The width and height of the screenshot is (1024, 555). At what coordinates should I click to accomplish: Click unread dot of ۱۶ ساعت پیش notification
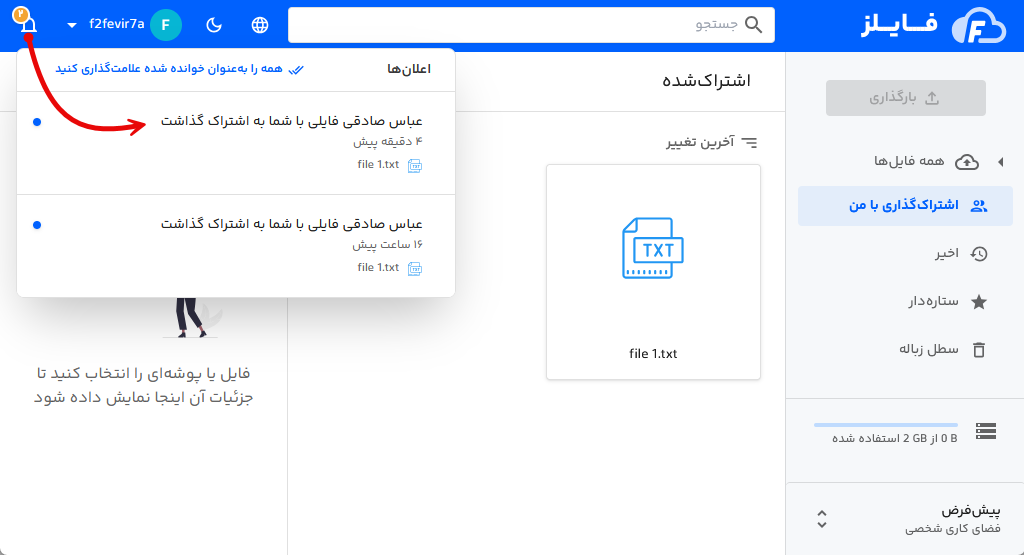point(37,225)
